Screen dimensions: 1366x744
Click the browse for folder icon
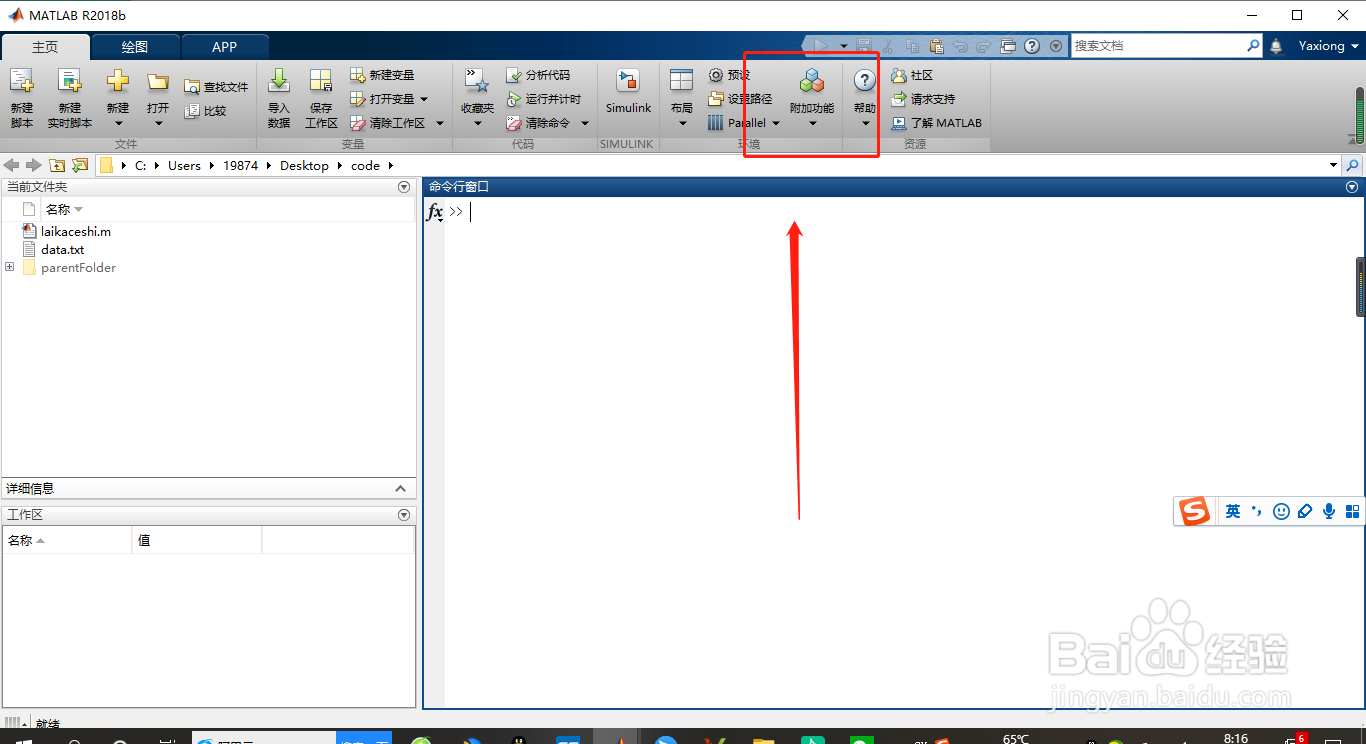pyautogui.click(x=80, y=165)
